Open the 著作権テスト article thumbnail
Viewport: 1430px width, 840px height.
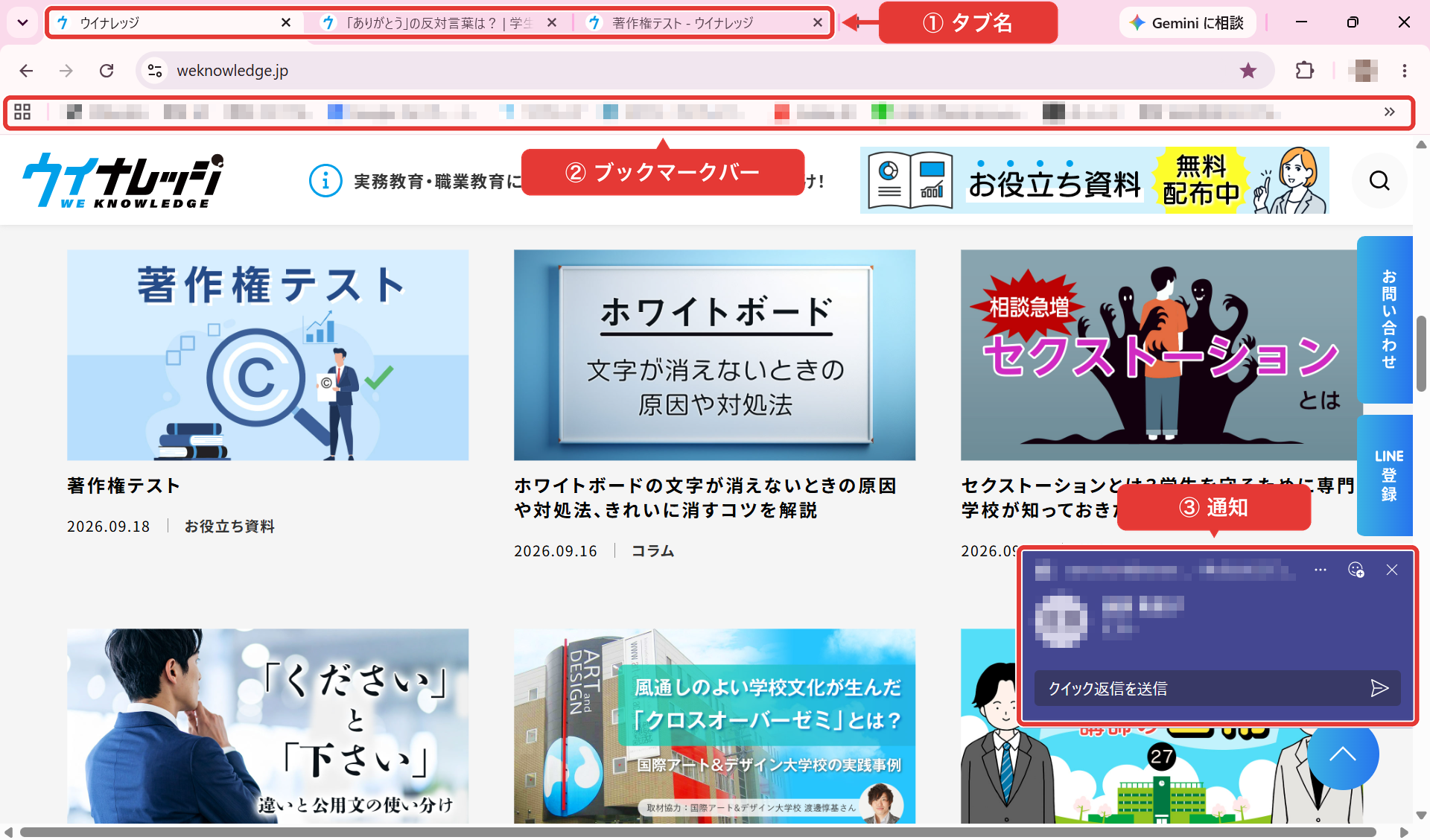(267, 355)
